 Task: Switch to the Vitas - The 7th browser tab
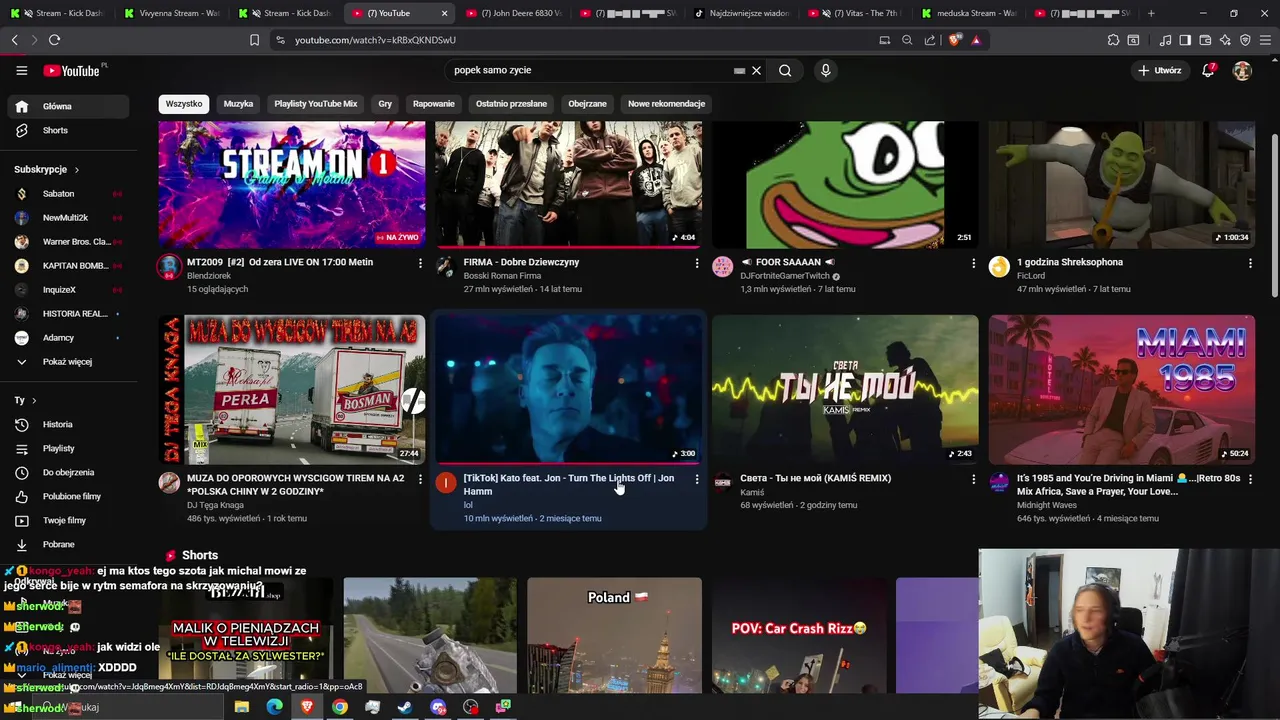[x=855, y=13]
